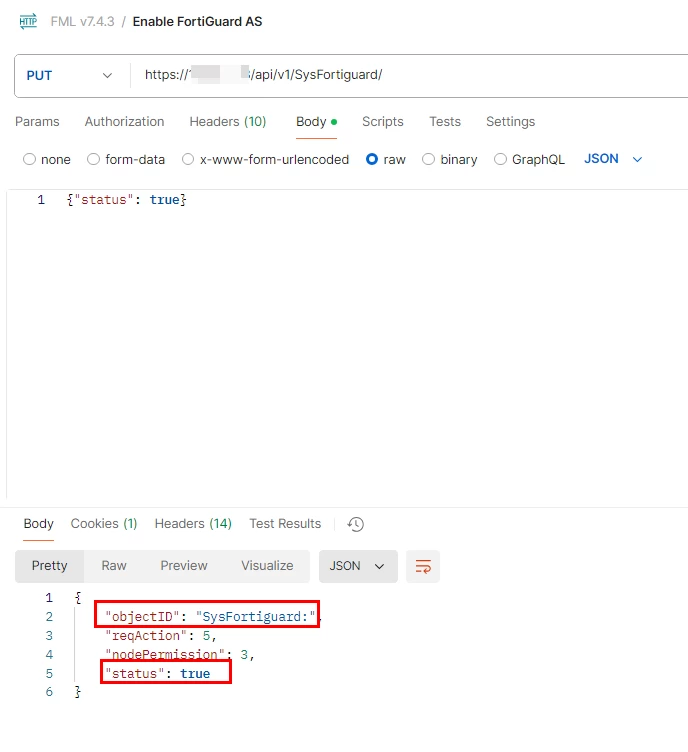This screenshot has height=752, width=688.
Task: Open the Scripts tab
Action: point(383,122)
